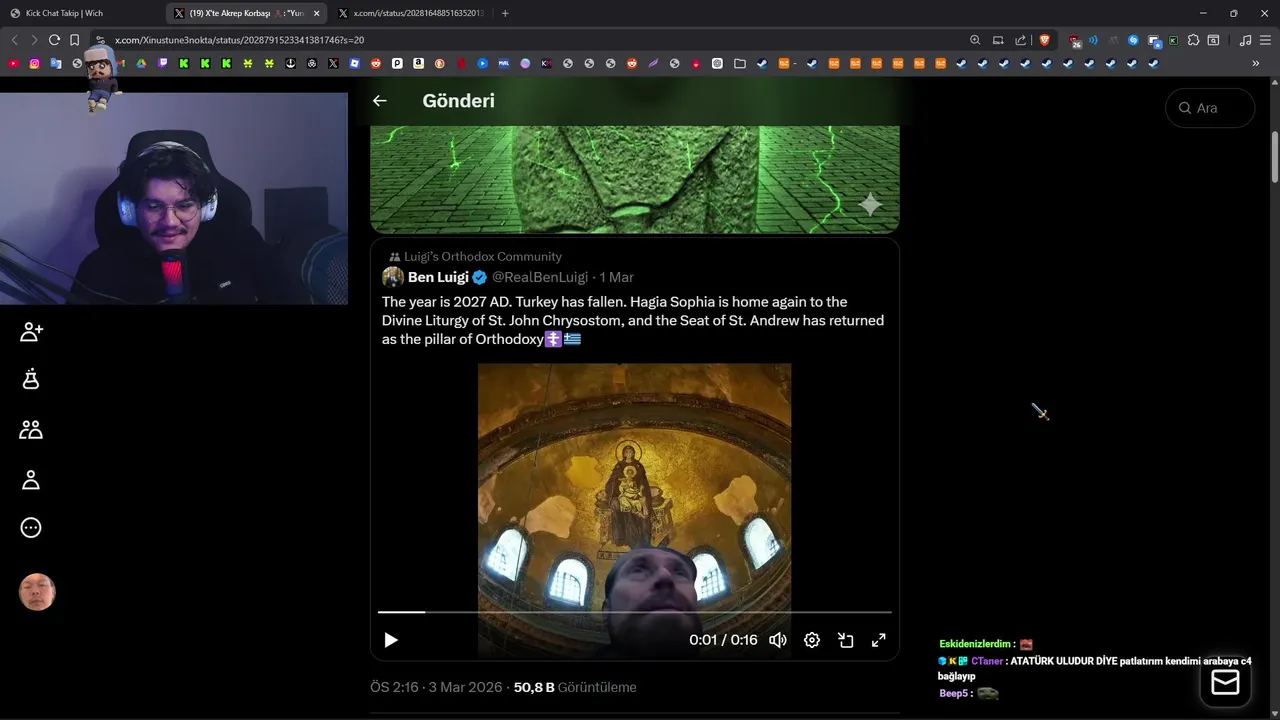Mute the video with the speaker icon
Screen dimensions: 1280x720
point(777,640)
